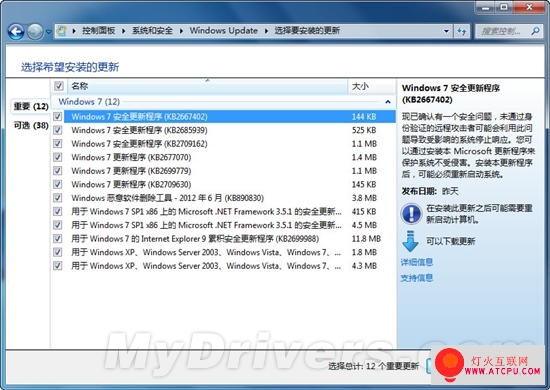Select row Windows 7 安全更新程序 (KB2685939)

point(230,130)
